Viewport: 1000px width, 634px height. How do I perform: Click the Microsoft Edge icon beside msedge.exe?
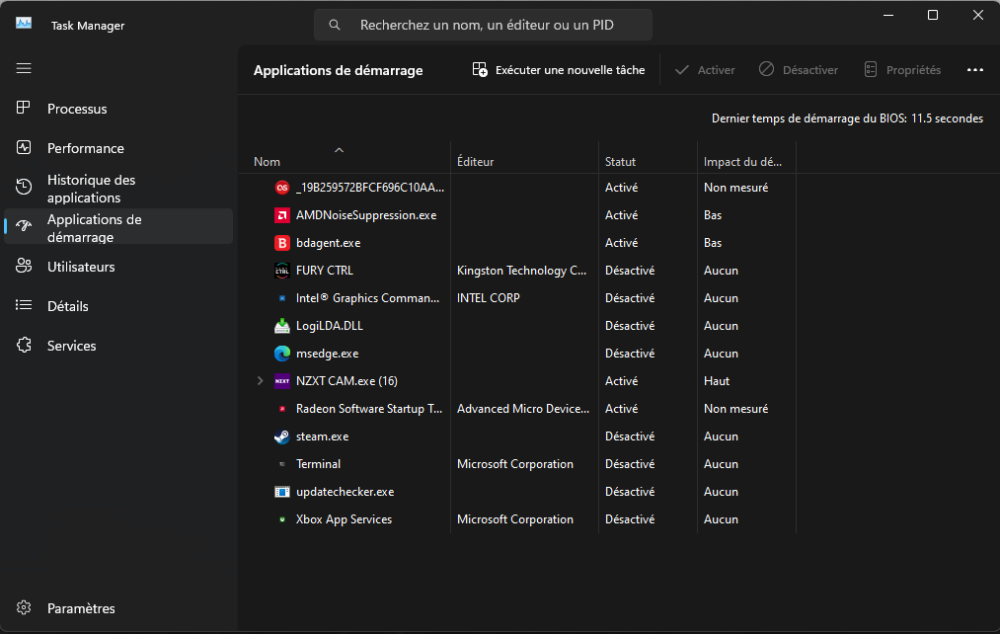click(282, 353)
